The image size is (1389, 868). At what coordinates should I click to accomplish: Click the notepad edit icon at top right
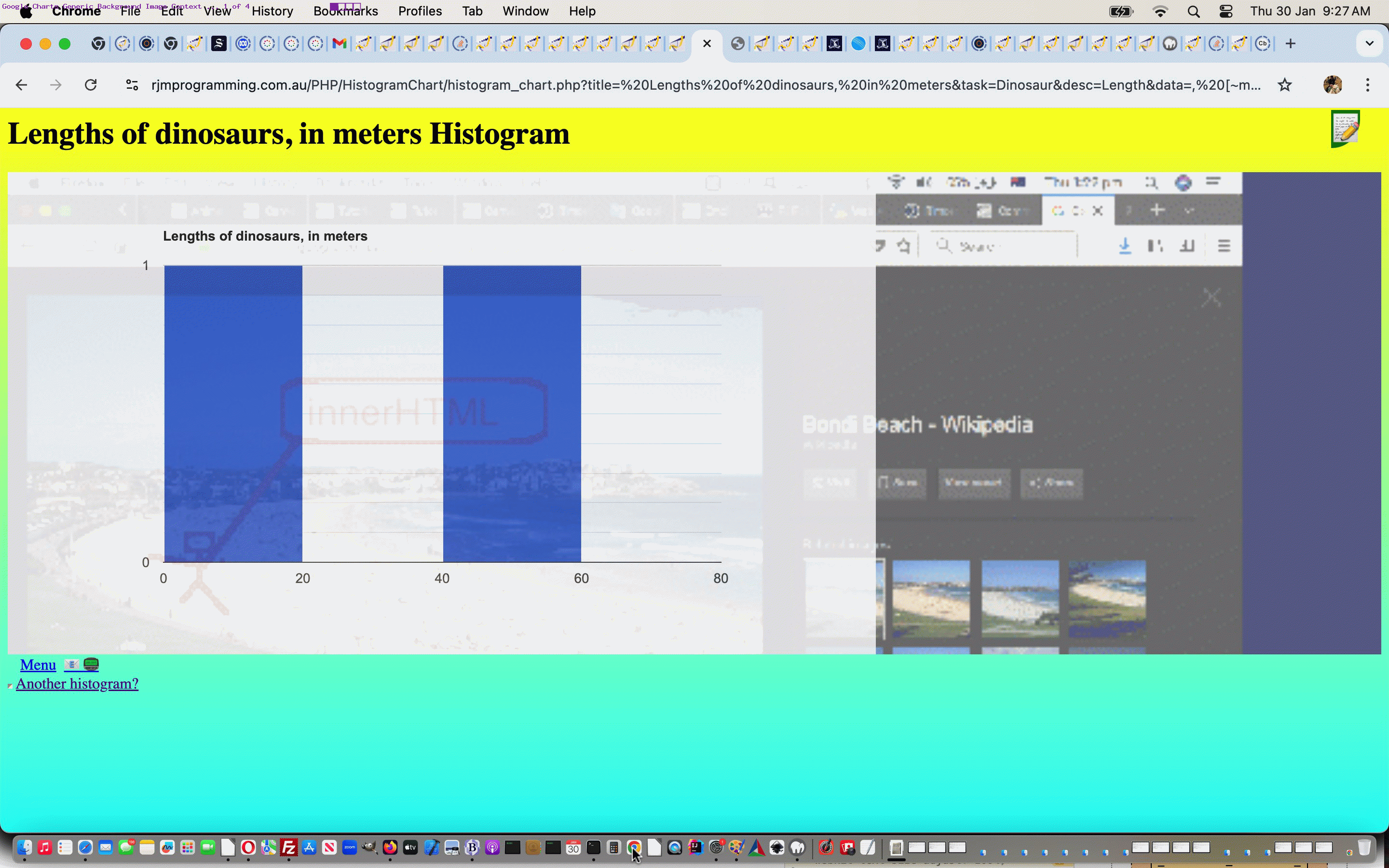point(1346,129)
